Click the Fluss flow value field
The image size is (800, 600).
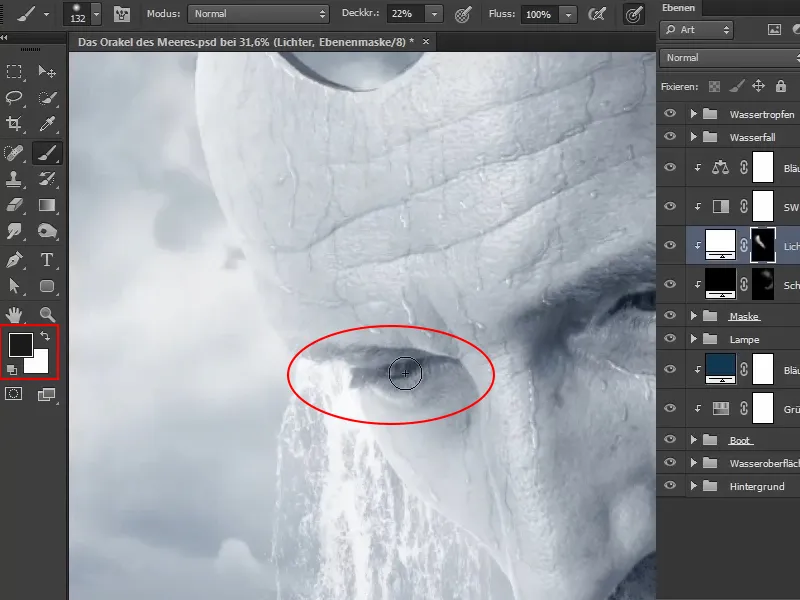[540, 14]
